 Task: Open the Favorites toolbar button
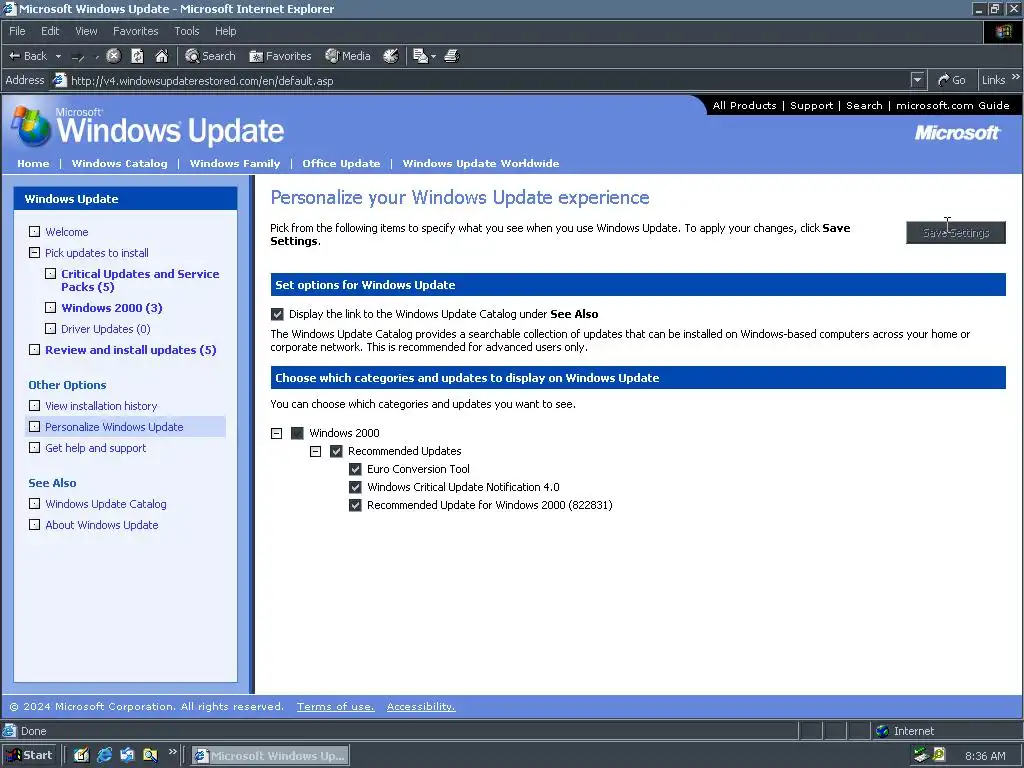tap(280, 56)
